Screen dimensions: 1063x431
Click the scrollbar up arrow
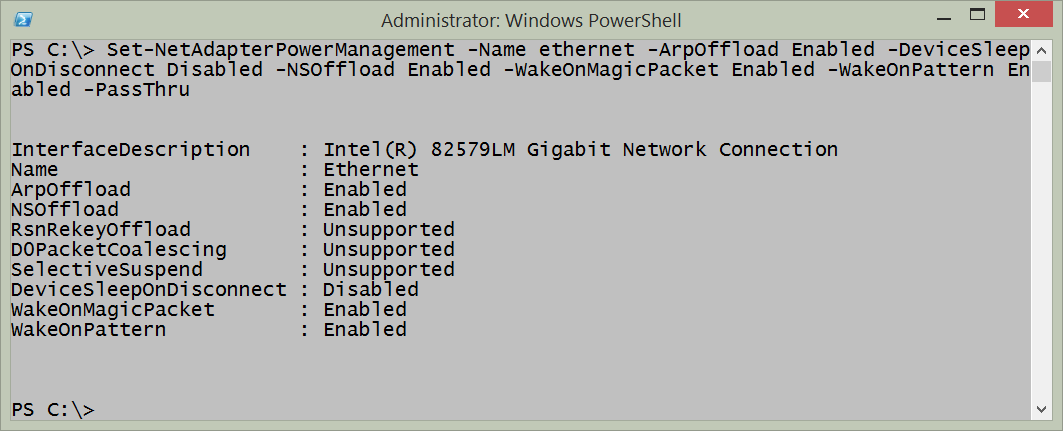(x=1041, y=49)
